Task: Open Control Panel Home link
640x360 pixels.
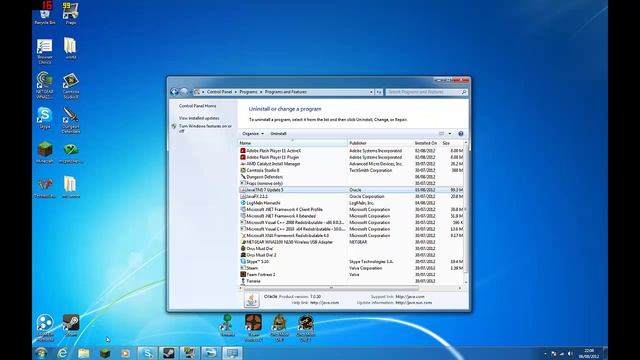Action: [x=198, y=106]
